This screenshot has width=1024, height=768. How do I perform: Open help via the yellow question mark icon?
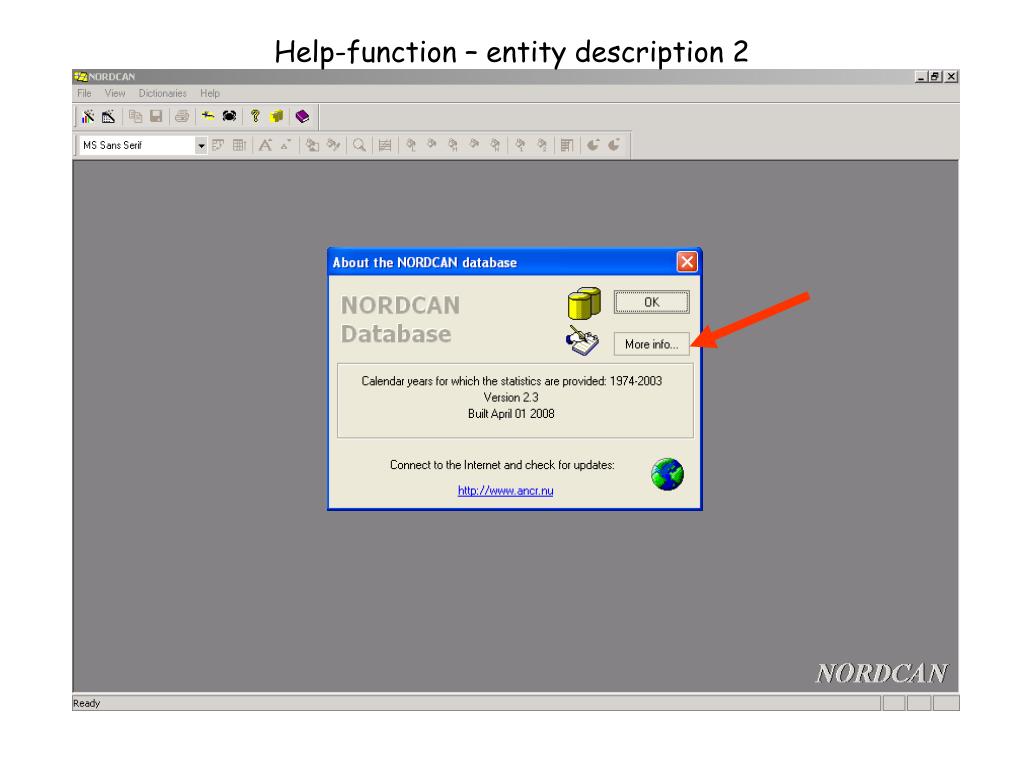point(255,117)
